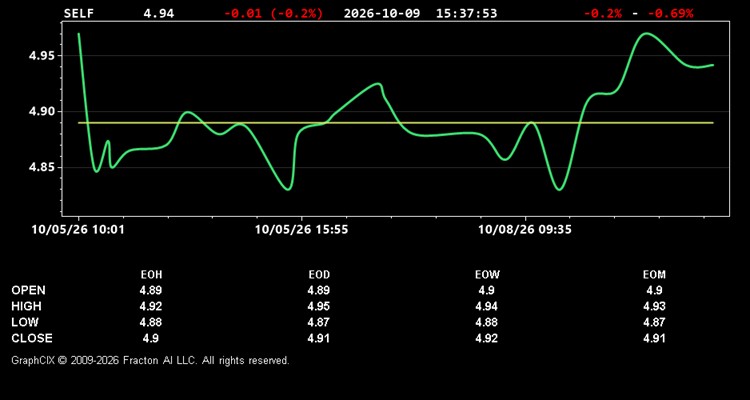Select EOH high value 4.92
The width and height of the screenshot is (750, 400).
(x=151, y=306)
